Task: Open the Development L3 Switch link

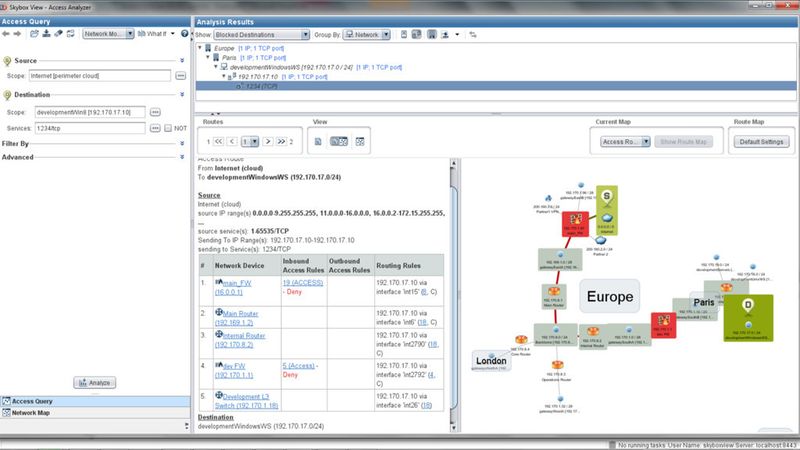Action: tap(246, 401)
